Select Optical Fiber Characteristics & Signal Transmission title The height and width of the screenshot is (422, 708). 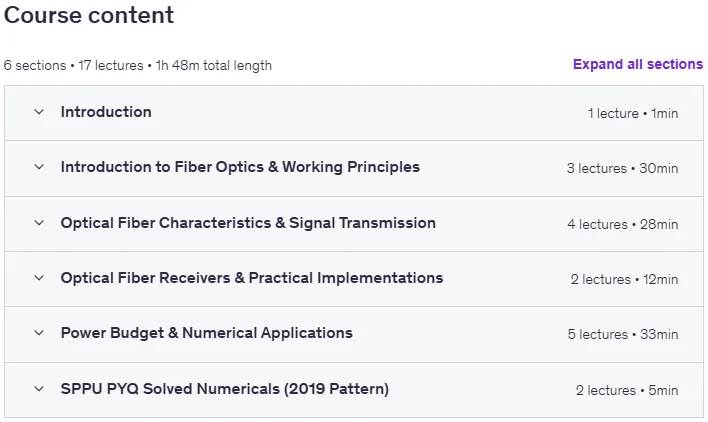(248, 223)
